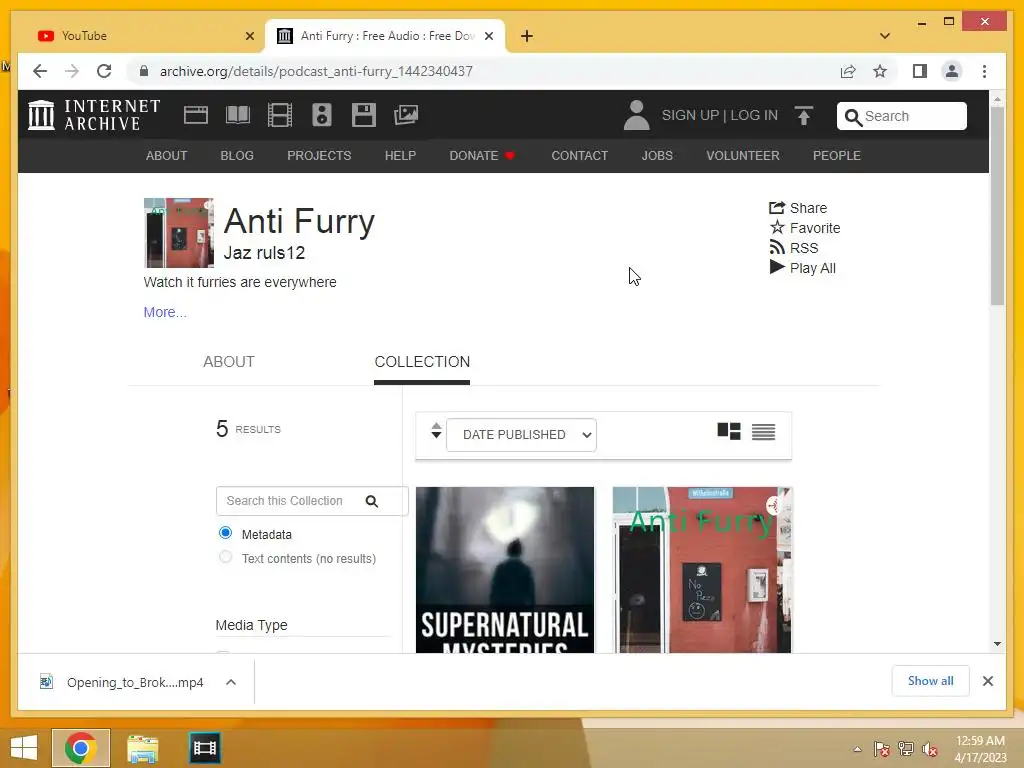Toggle the sort direction arrows
1024x768 pixels.
click(436, 431)
